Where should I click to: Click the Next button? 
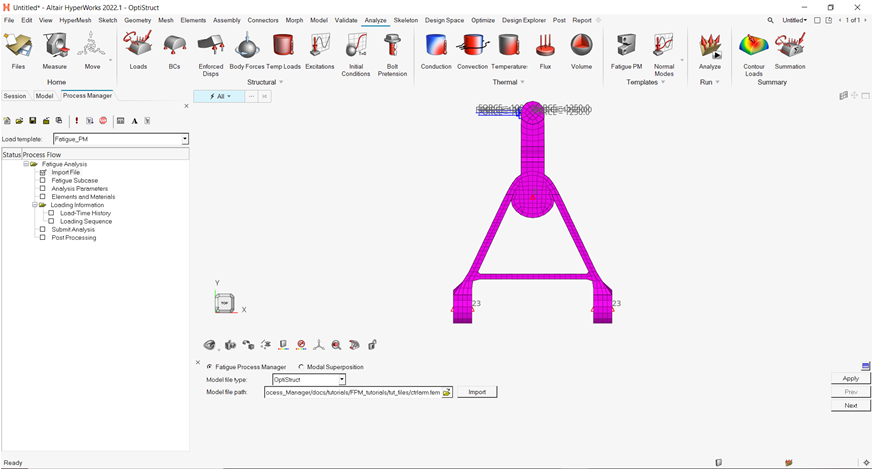click(x=850, y=406)
